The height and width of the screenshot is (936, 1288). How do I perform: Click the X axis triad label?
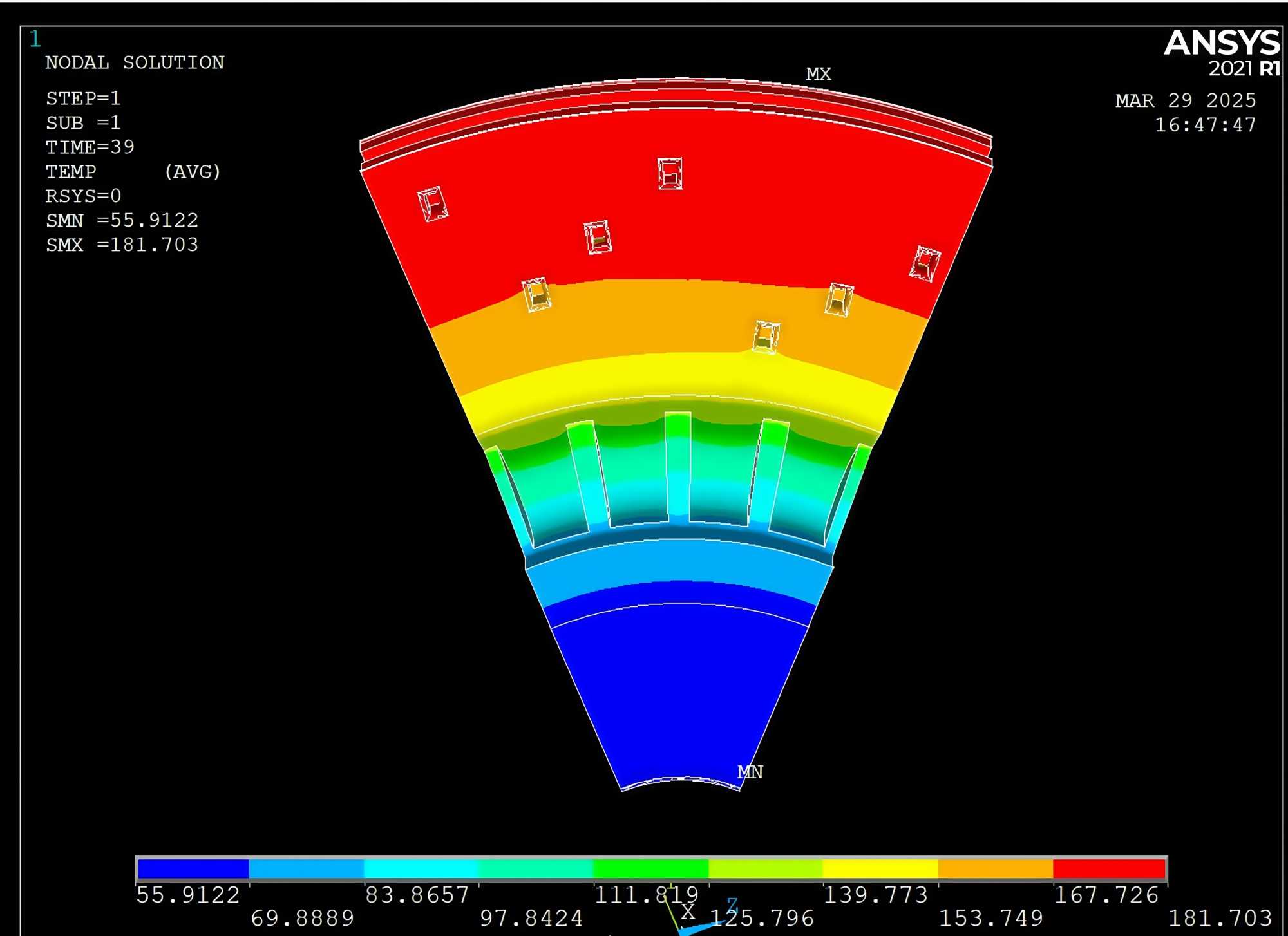click(687, 912)
